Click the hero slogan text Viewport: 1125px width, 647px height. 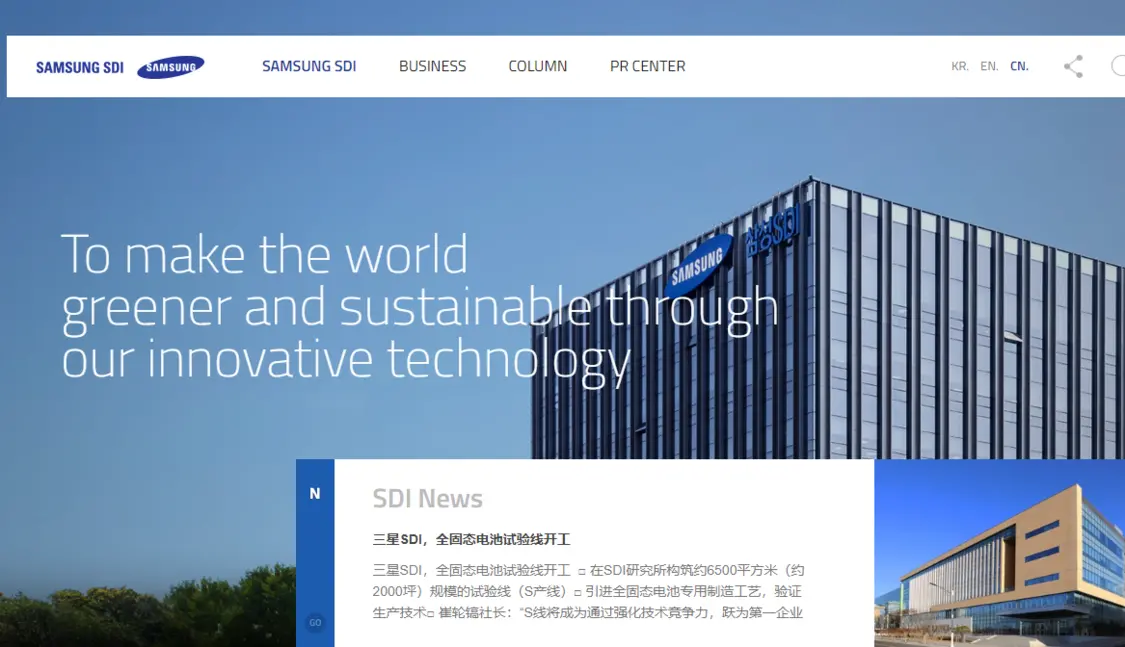pyautogui.click(x=420, y=306)
